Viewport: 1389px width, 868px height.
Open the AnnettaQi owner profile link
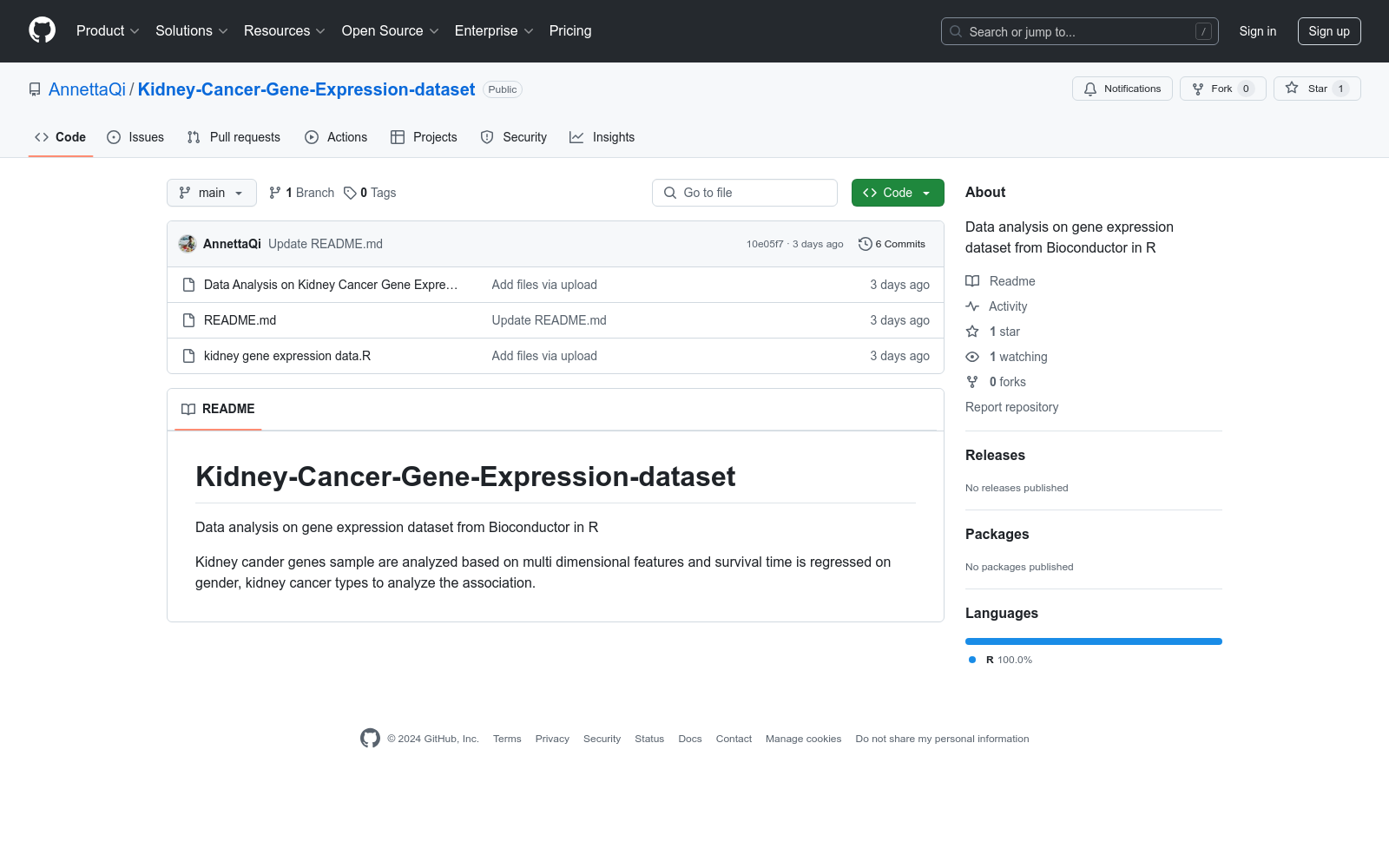(87, 89)
